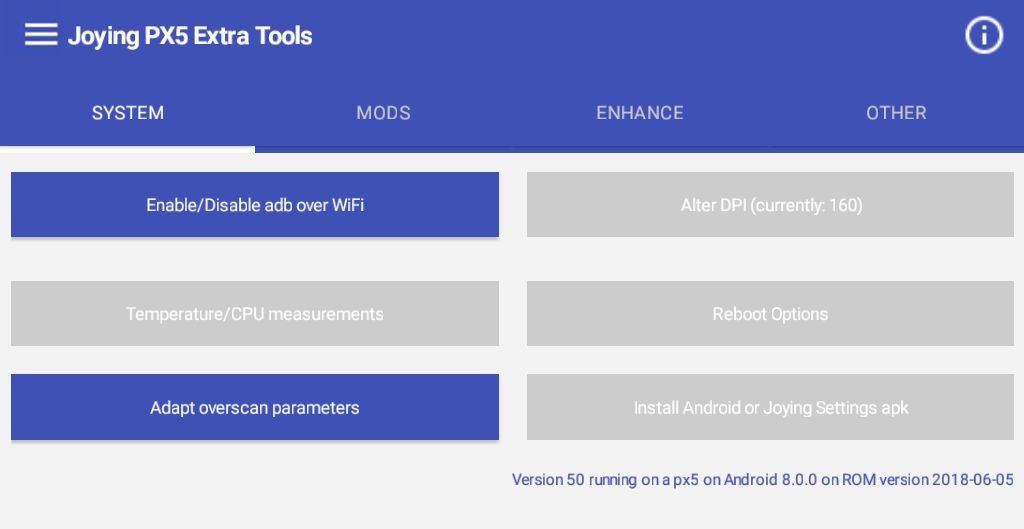Toggle adb over WiFi setting

pos(255,204)
